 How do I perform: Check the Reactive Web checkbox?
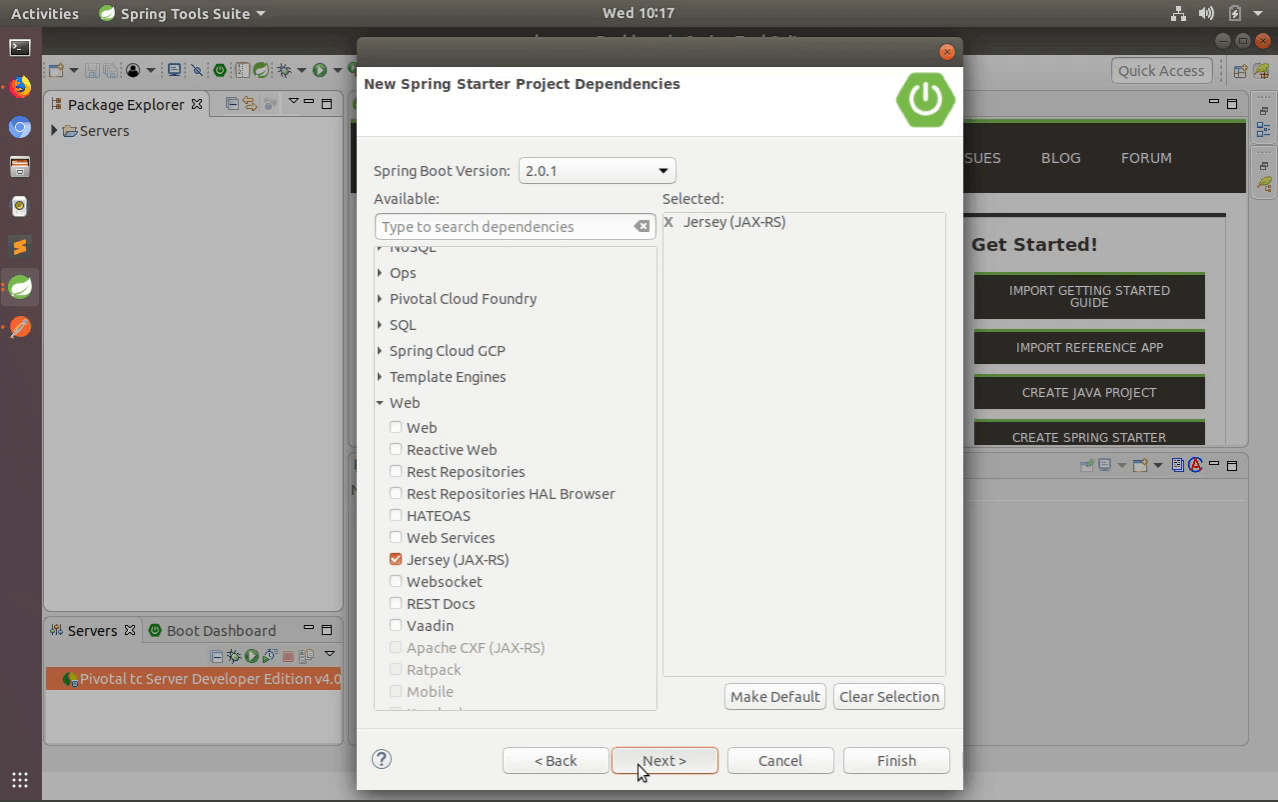click(x=396, y=449)
